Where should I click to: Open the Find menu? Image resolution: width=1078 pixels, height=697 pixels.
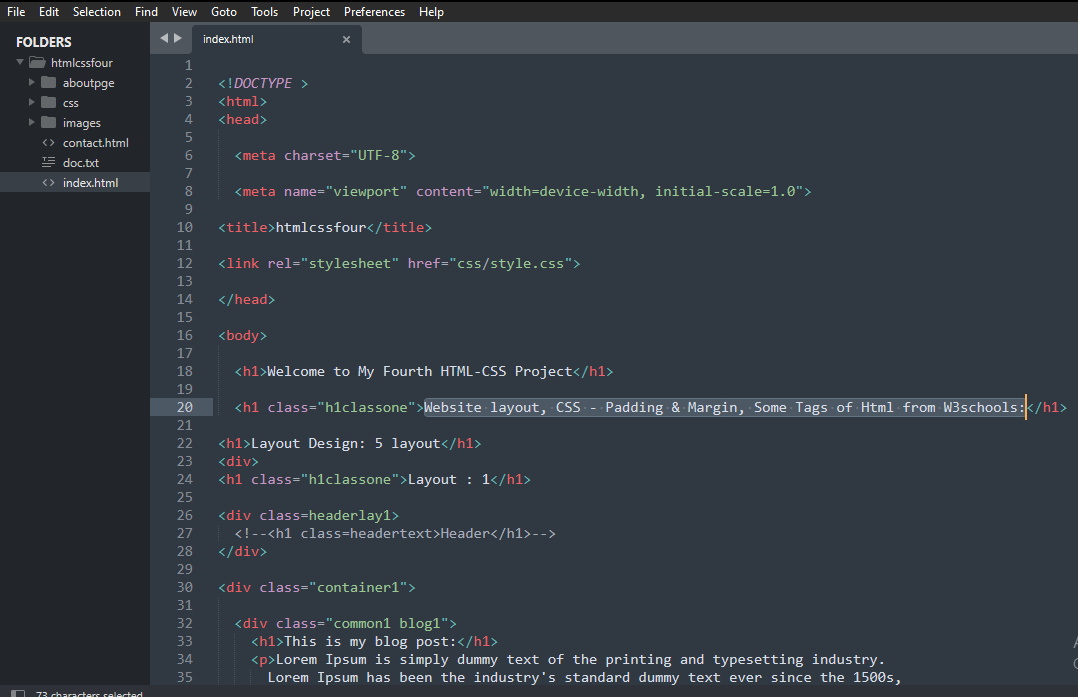click(146, 12)
